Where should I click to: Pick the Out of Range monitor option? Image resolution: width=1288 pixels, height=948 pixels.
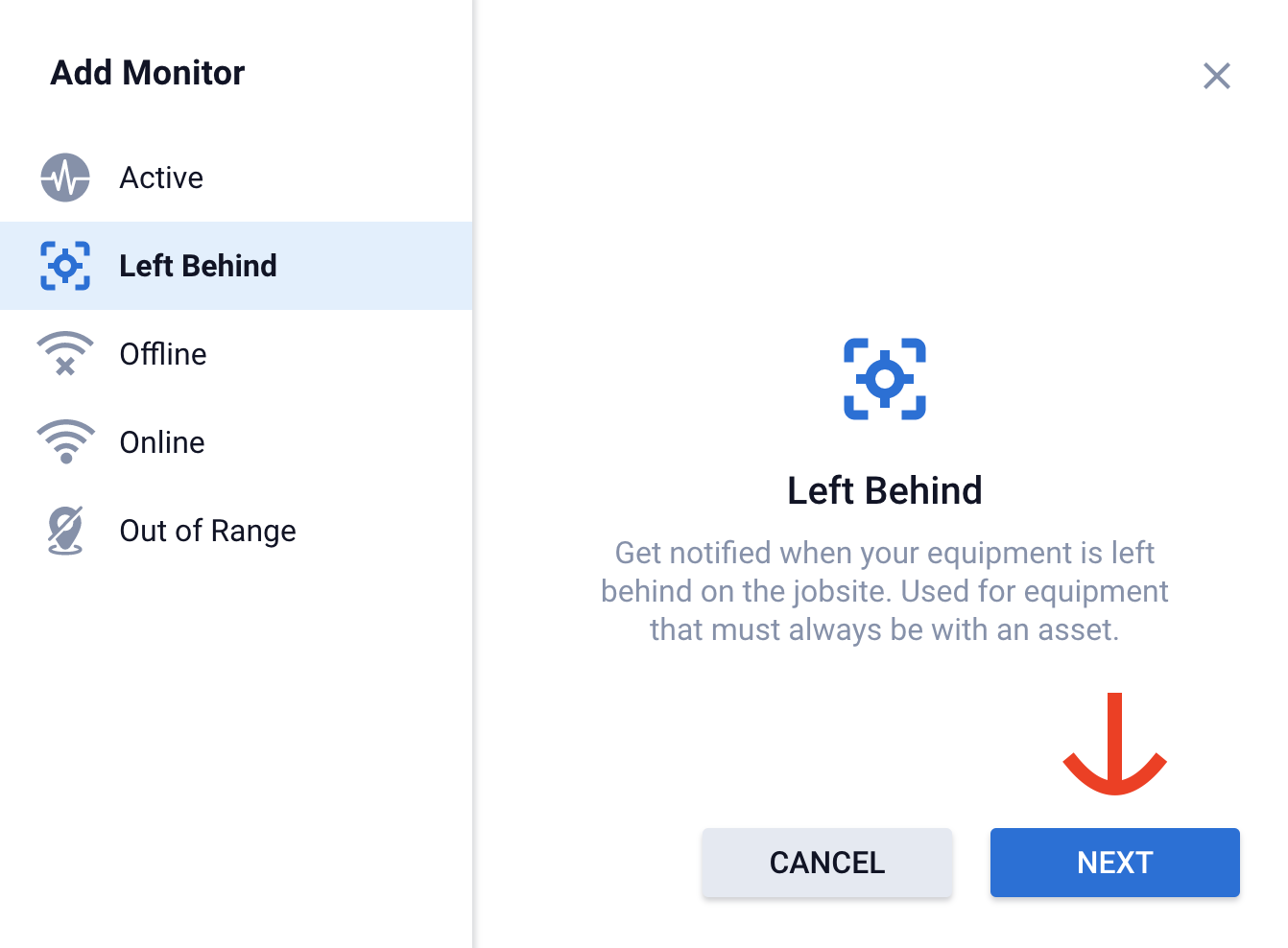pyautogui.click(x=207, y=531)
